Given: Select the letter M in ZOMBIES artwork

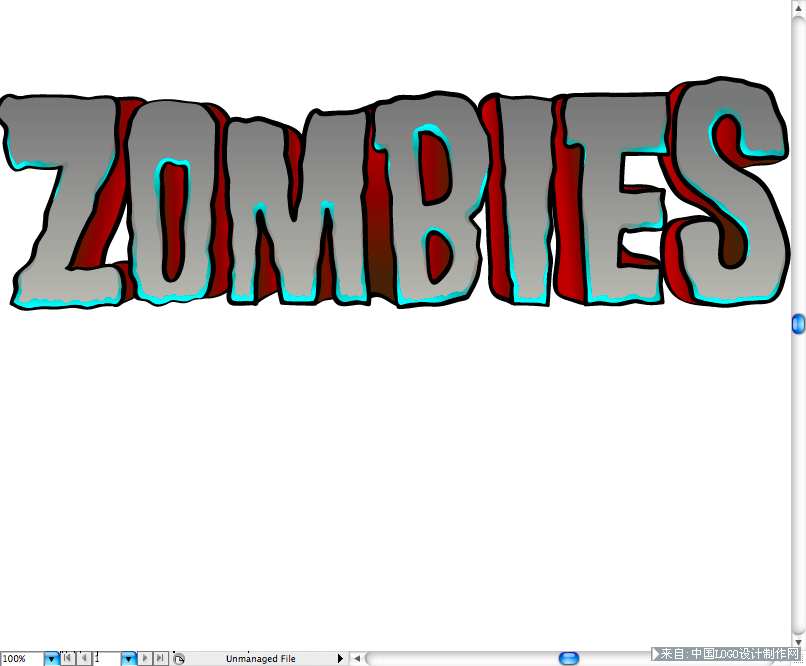Looking at the screenshot, I should [298, 208].
